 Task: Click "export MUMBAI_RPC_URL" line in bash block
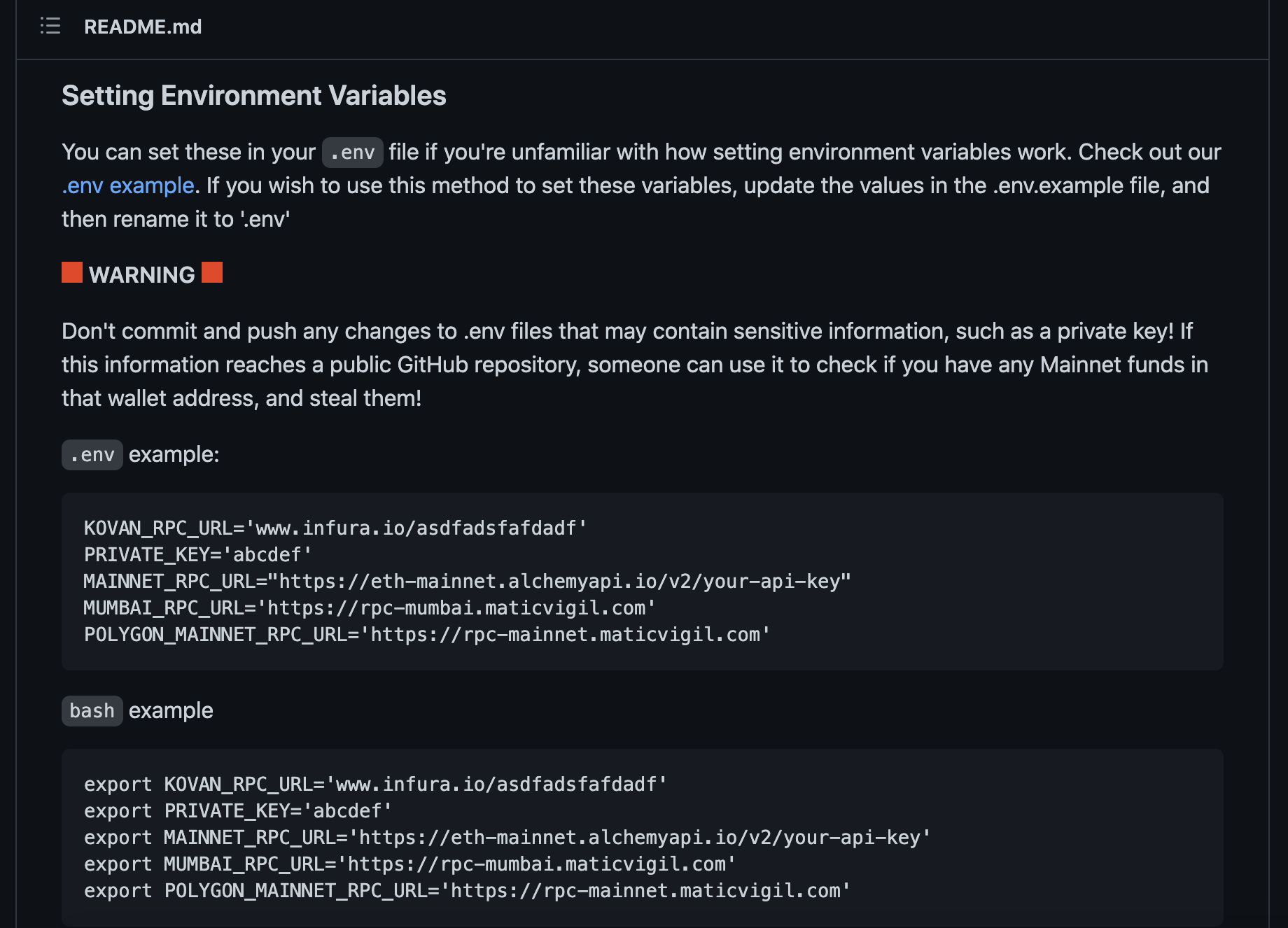[x=409, y=864]
